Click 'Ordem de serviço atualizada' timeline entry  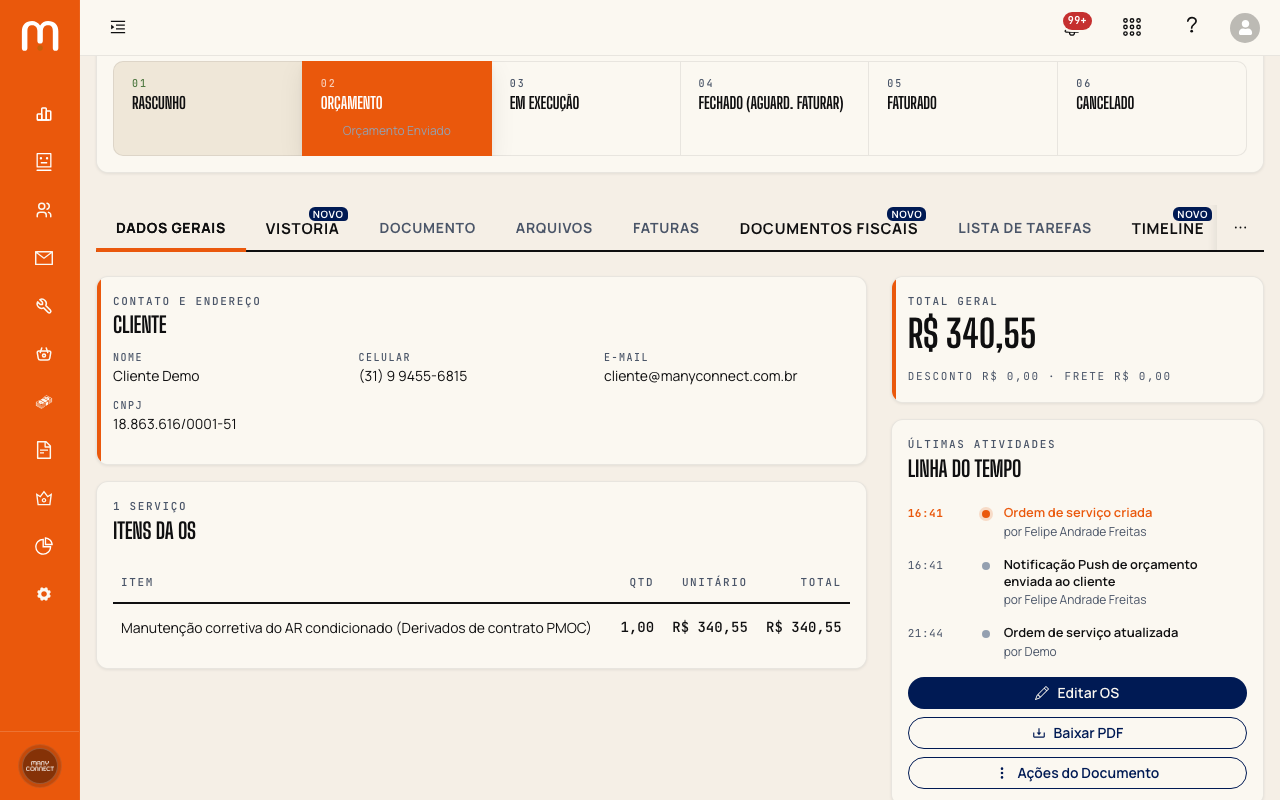pyautogui.click(x=1090, y=632)
